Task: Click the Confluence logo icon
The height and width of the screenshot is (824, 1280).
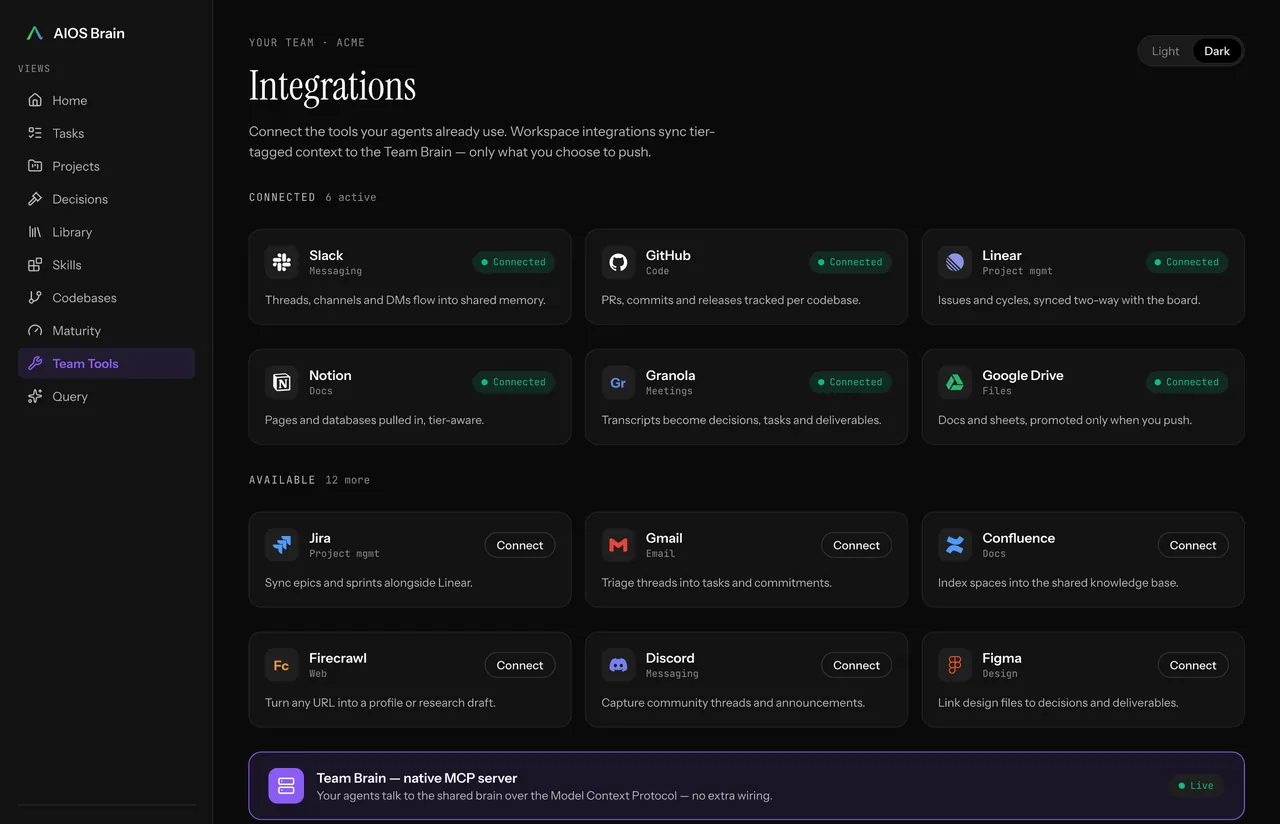Action: [955, 545]
